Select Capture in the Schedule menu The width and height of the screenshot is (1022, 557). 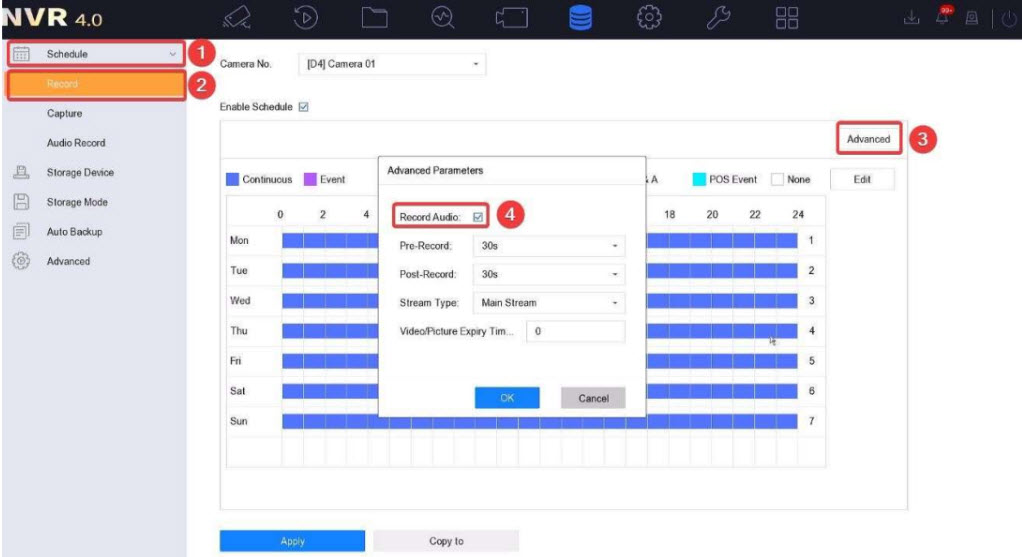click(x=64, y=114)
